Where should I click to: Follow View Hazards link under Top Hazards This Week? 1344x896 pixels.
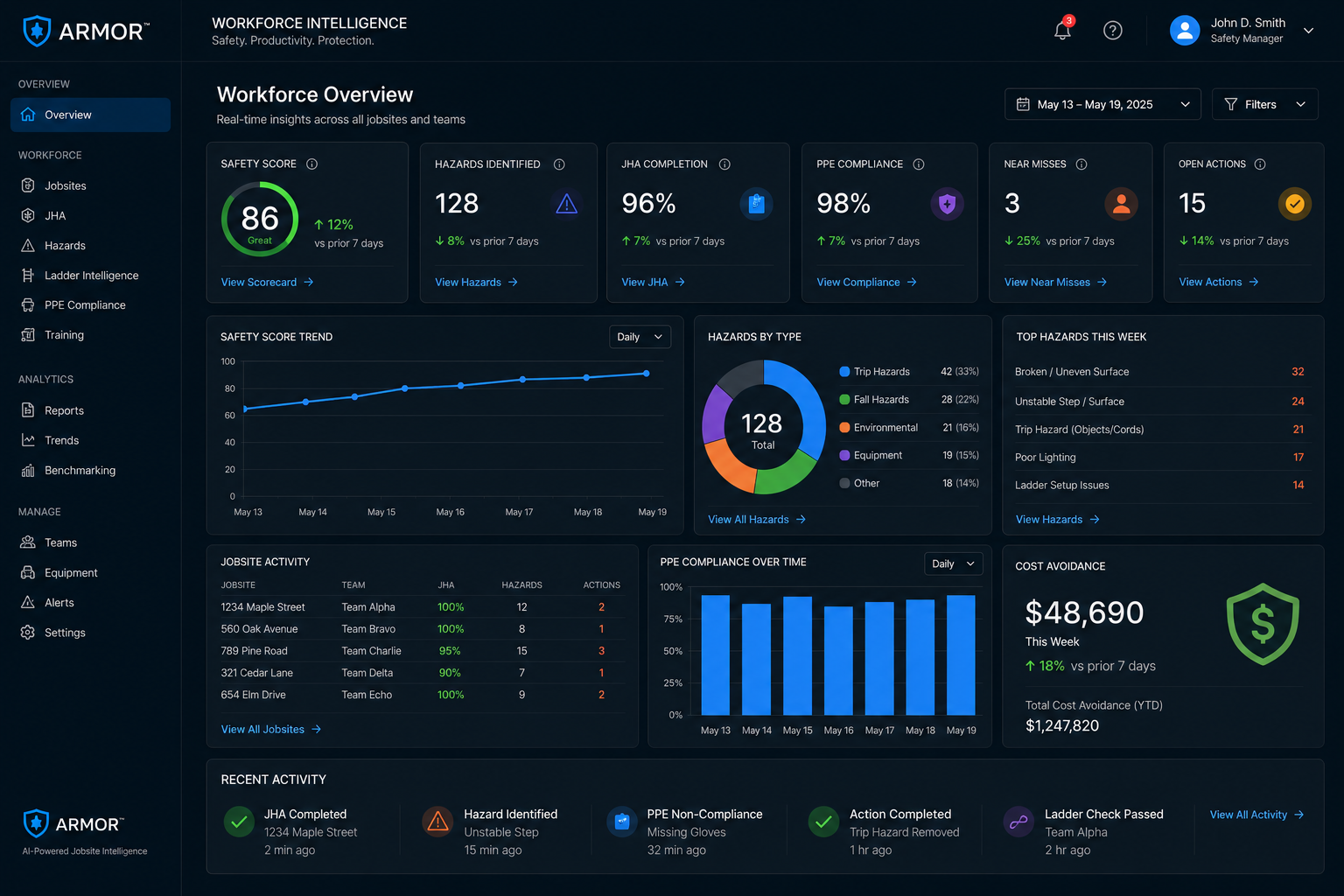(1057, 519)
